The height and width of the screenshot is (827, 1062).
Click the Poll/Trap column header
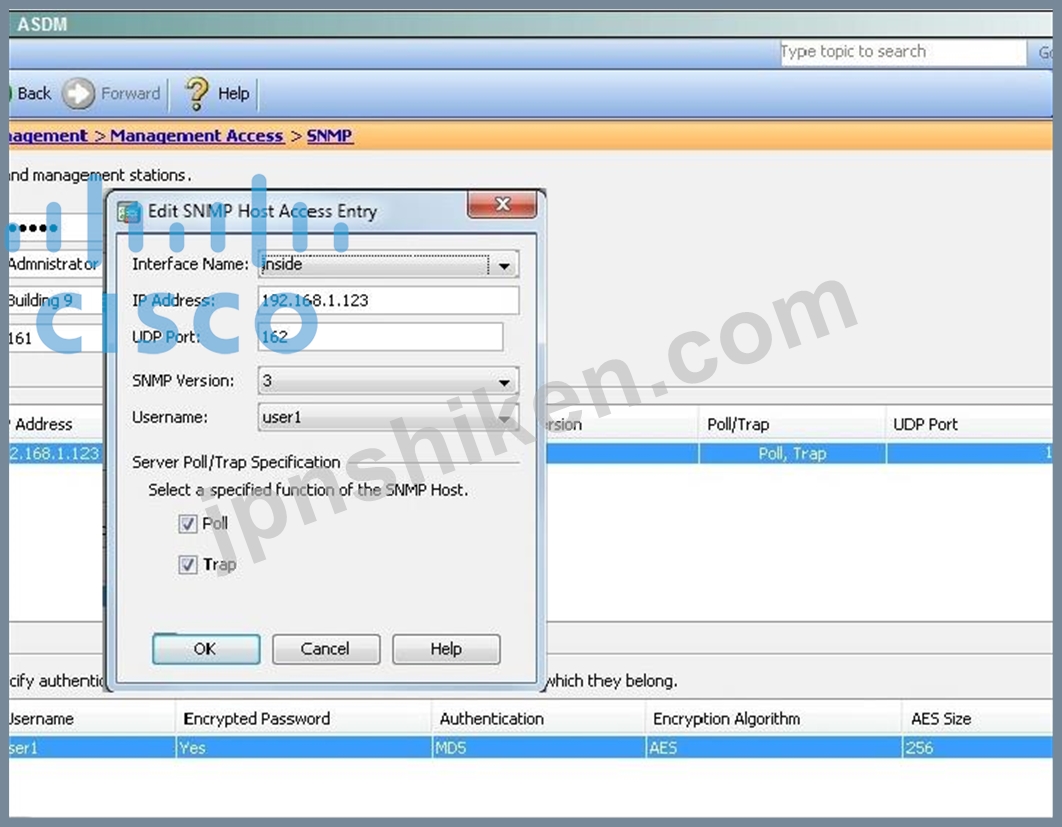pos(792,424)
